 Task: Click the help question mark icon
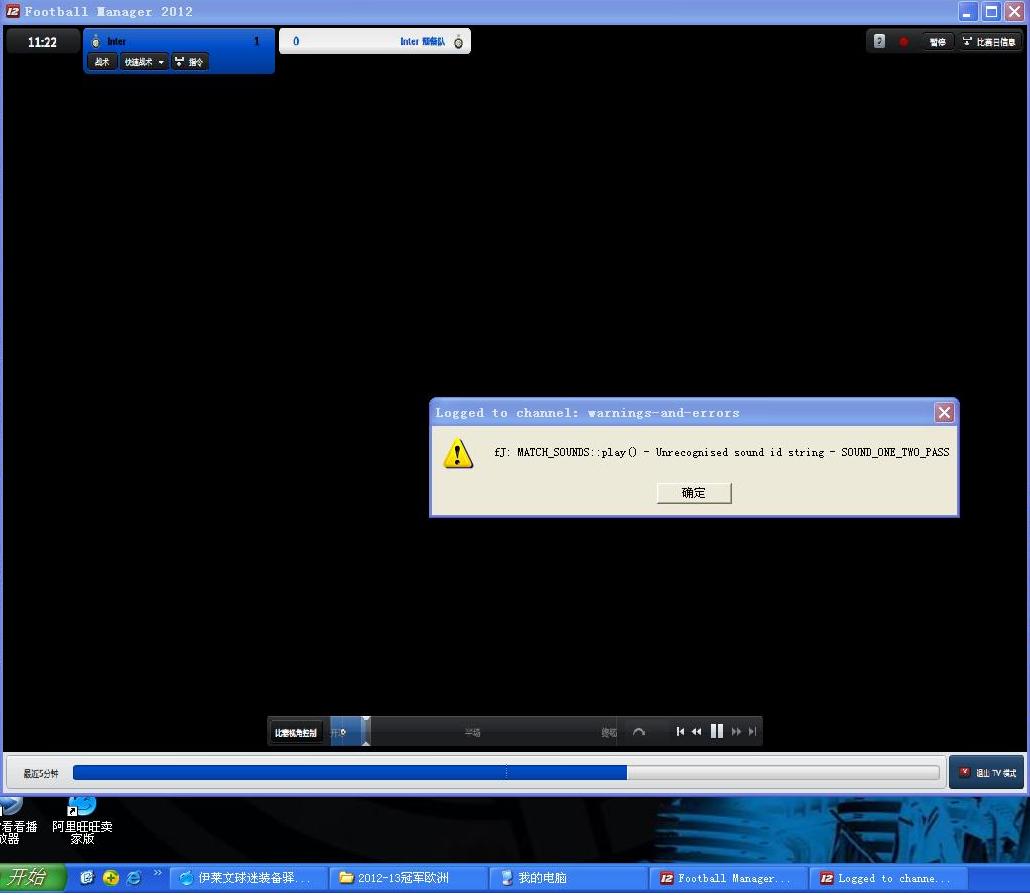pos(879,41)
